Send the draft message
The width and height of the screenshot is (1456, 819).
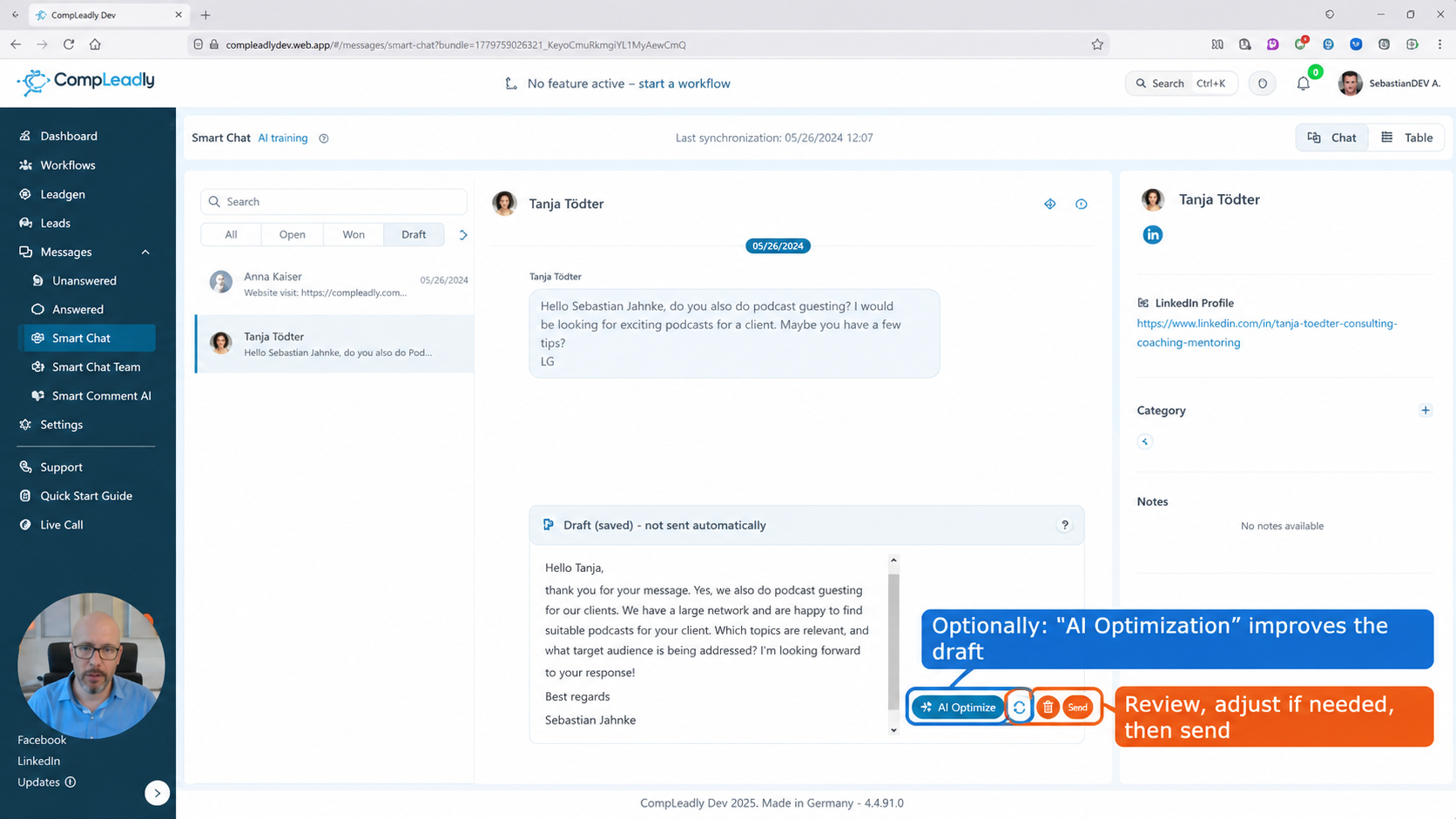tap(1078, 708)
